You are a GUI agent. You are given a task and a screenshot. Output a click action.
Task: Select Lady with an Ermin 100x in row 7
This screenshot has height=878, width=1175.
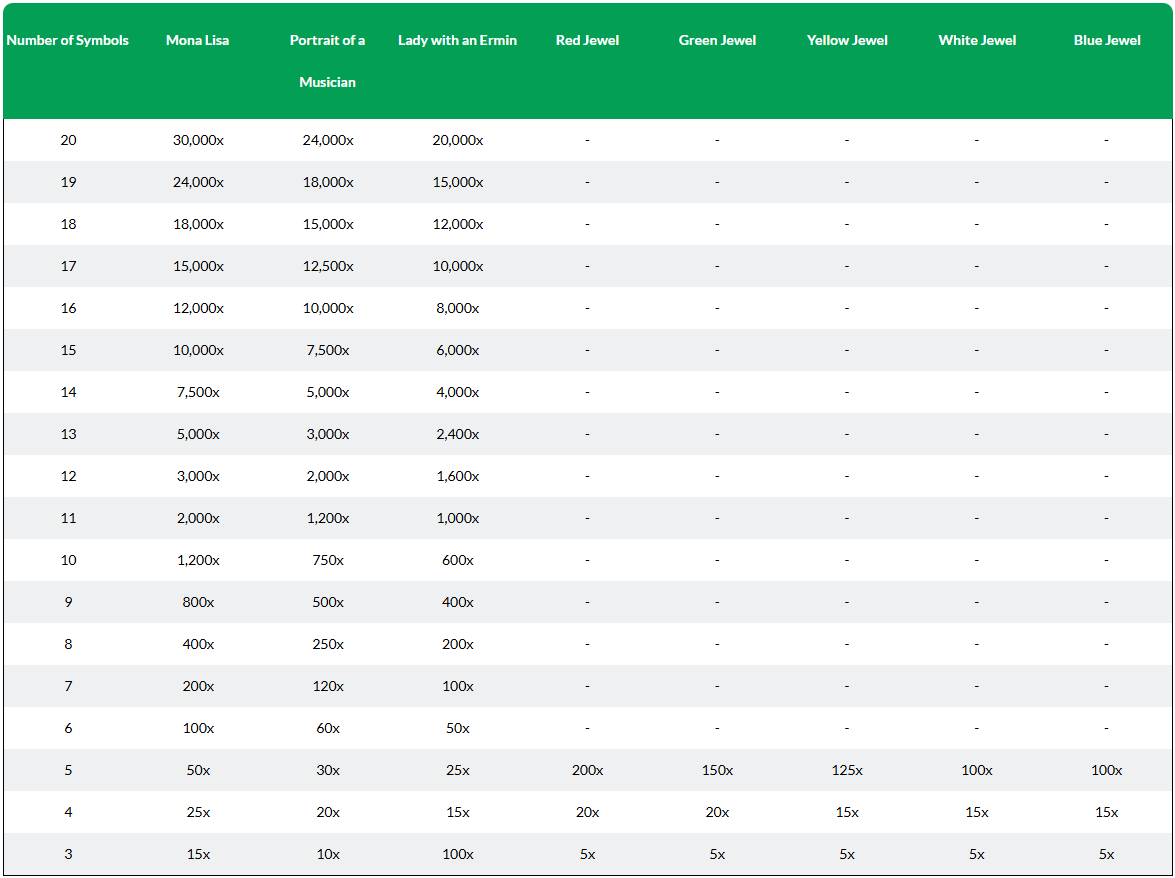(x=458, y=685)
